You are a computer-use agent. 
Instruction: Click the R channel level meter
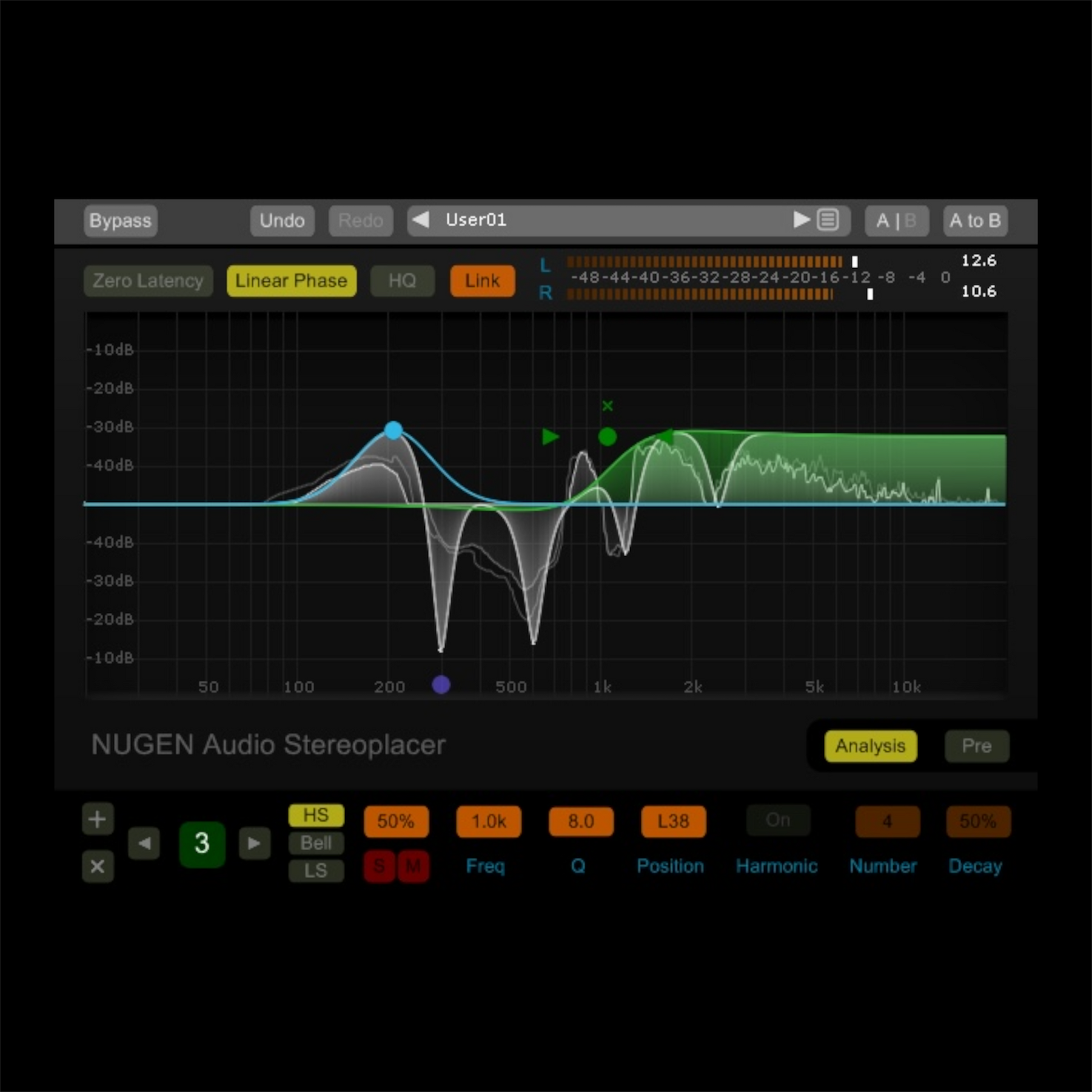click(721, 294)
